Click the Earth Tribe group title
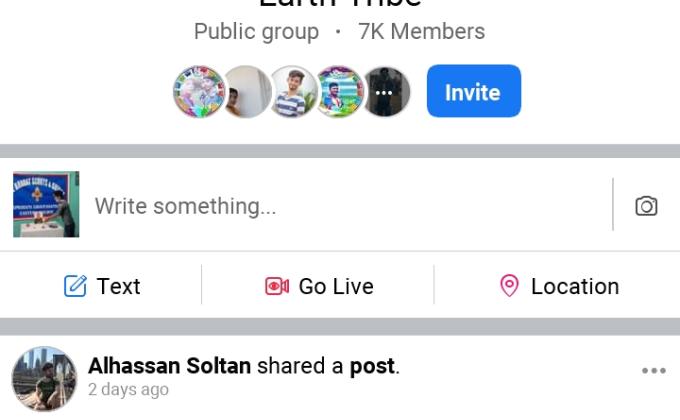The width and height of the screenshot is (680, 420). [x=340, y=4]
